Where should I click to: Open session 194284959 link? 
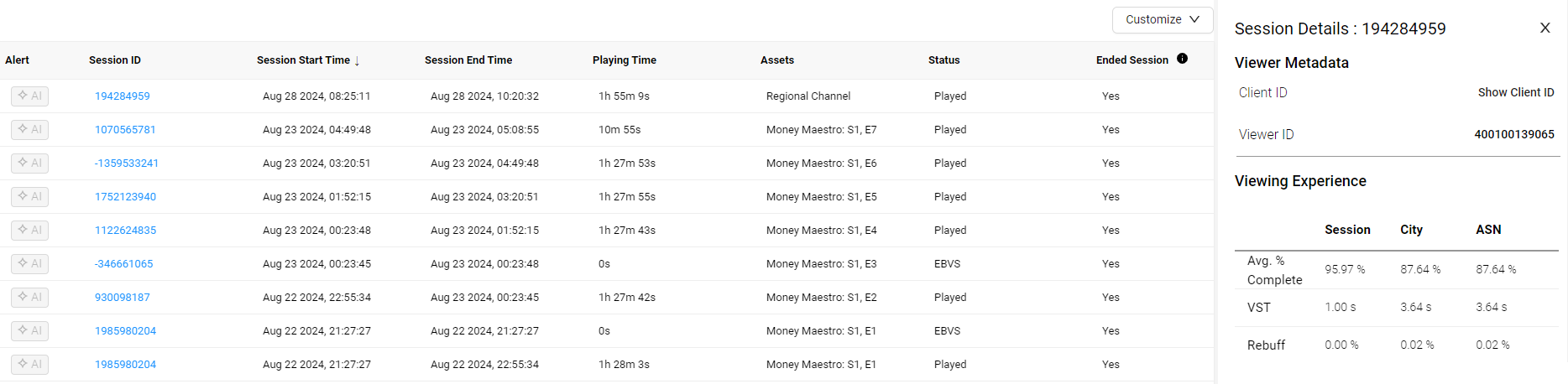click(x=123, y=96)
